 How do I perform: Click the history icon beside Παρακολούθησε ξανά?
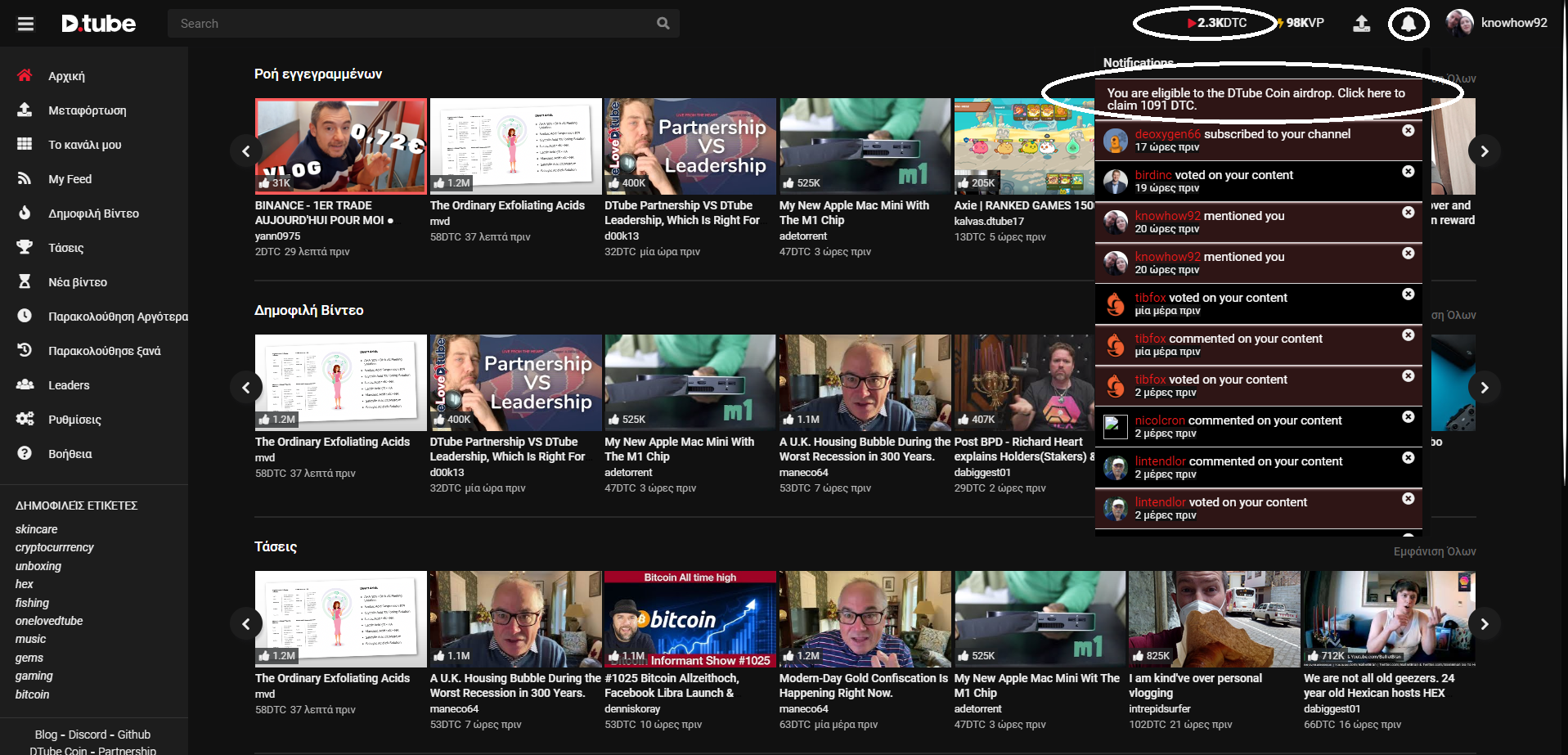(x=25, y=350)
